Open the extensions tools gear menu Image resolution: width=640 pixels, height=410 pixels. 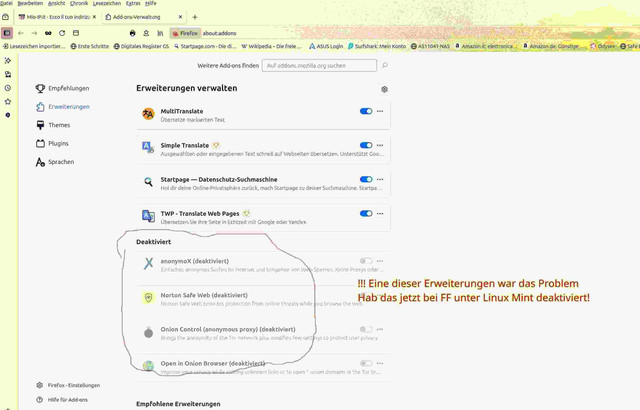tap(384, 89)
